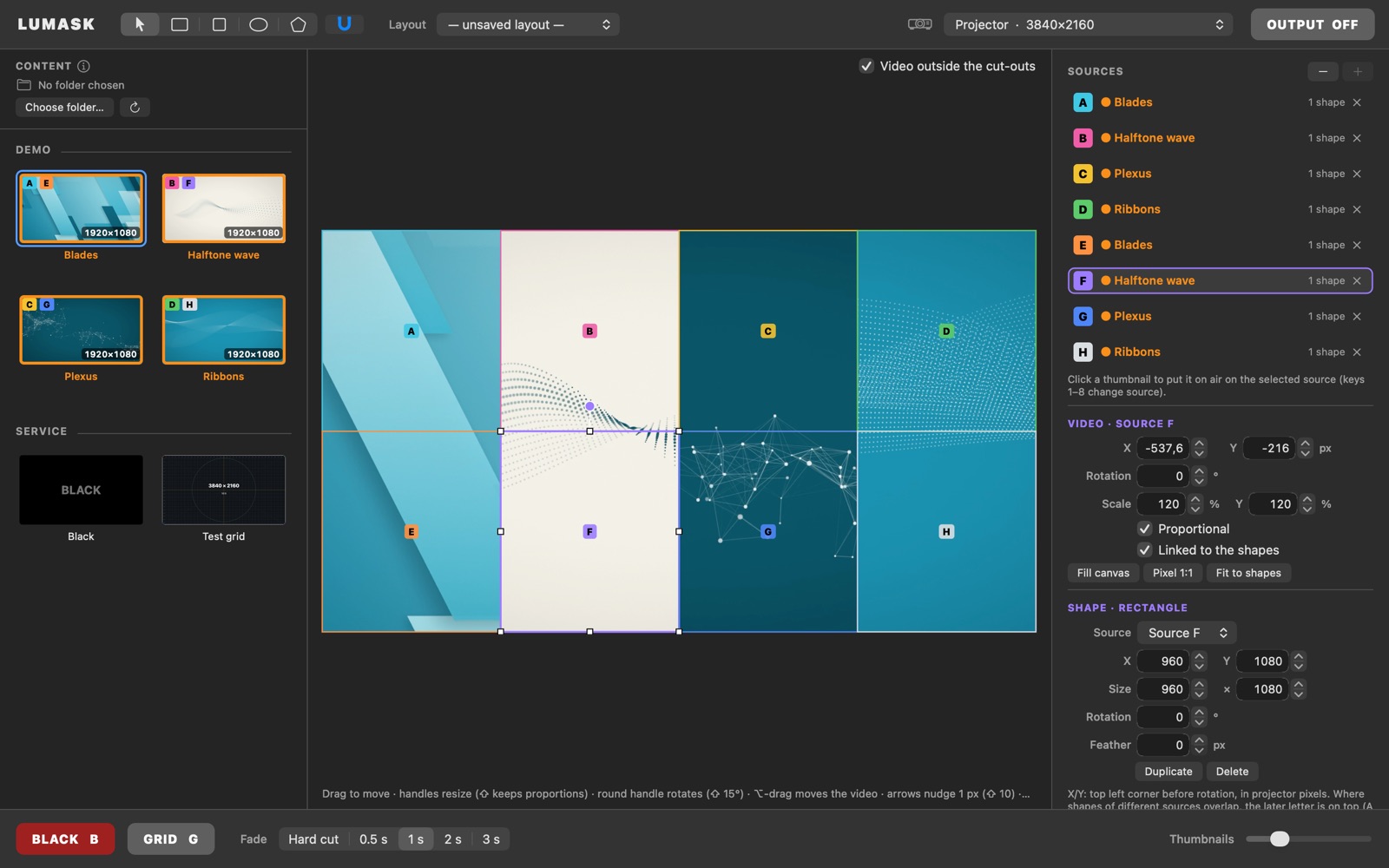Remove source A Blades with its X
This screenshot has height=868, width=1389.
[x=1357, y=102]
